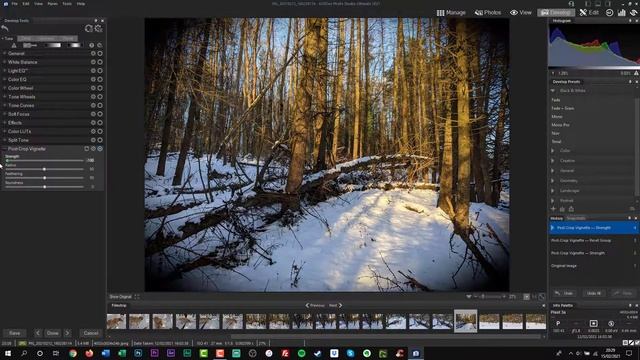Click the Show Original button
This screenshot has height=360, width=640.
(x=121, y=297)
